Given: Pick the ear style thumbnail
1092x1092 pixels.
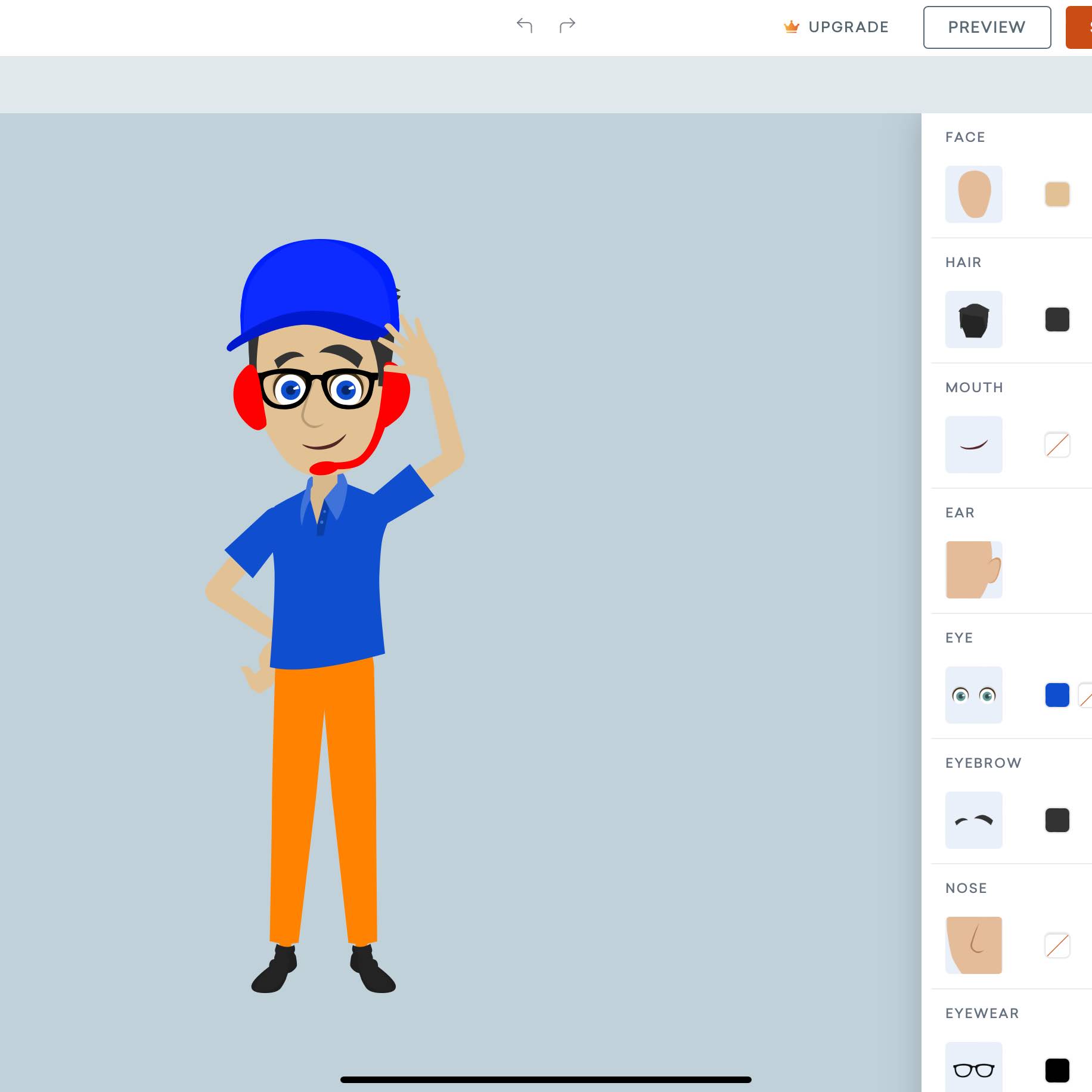Looking at the screenshot, I should pyautogui.click(x=973, y=569).
